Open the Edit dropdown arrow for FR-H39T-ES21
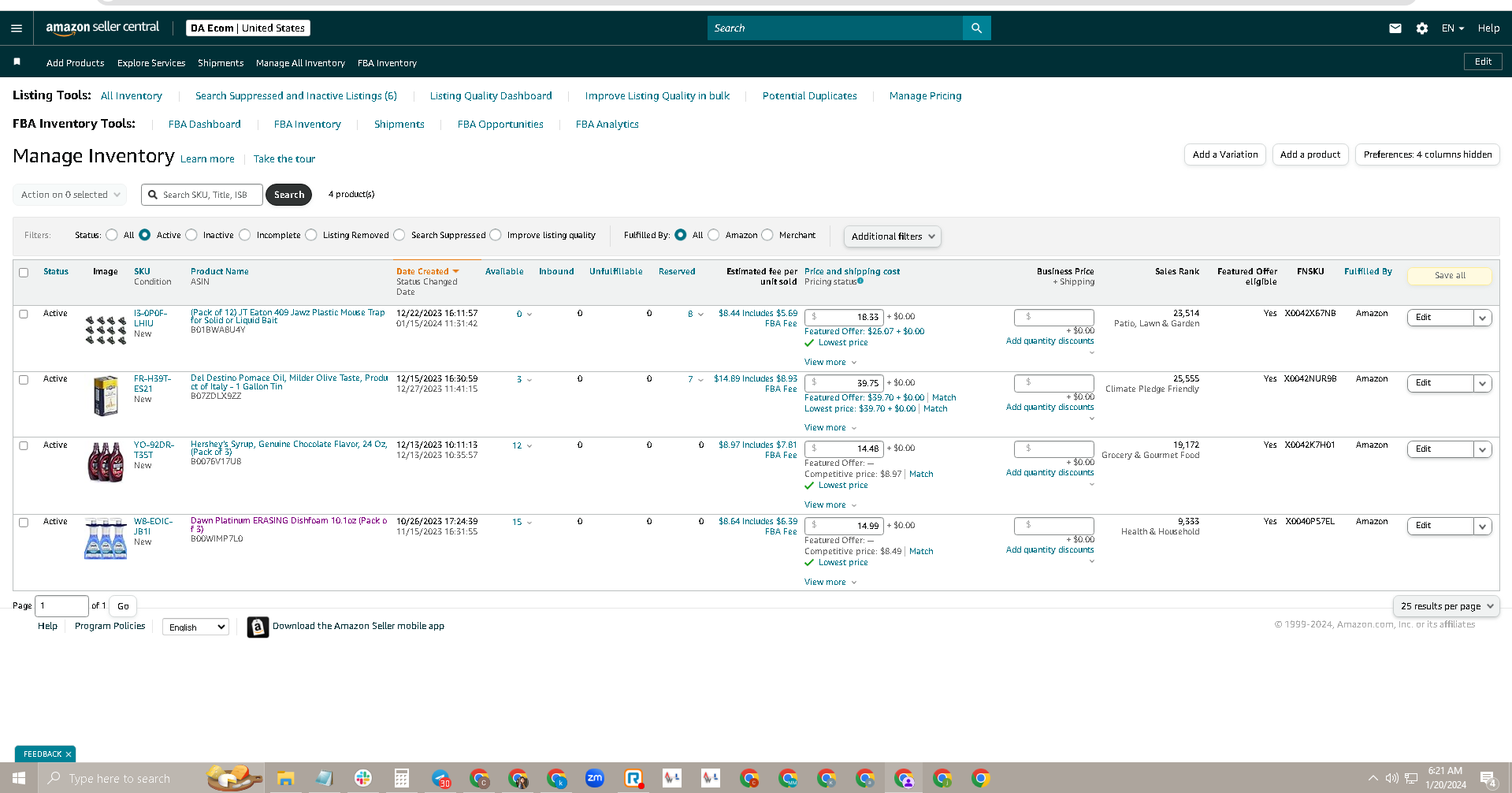This screenshot has width=1512, height=793. pyautogui.click(x=1482, y=383)
